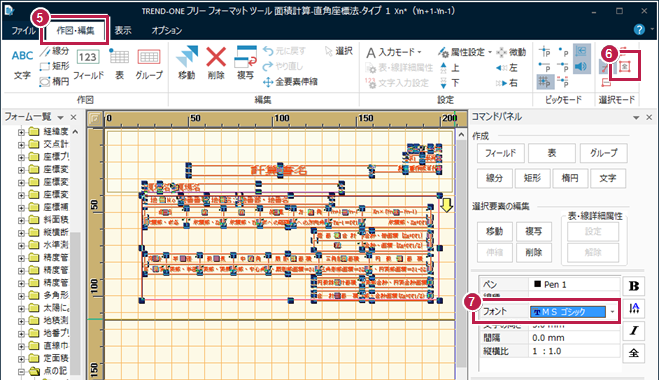The height and width of the screenshot is (380, 659).
Task: Toggle Bold B button in command panel
Action: click(633, 286)
